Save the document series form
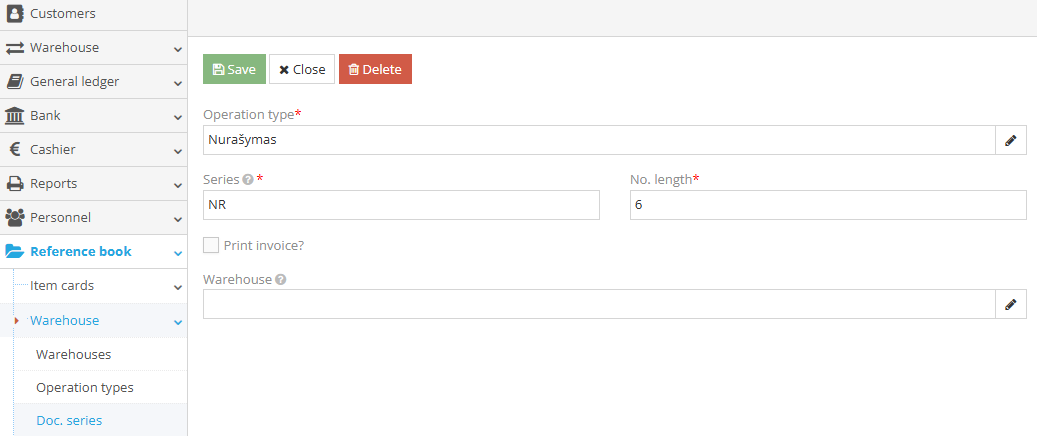Viewport: 1037px width, 436px height. click(x=234, y=69)
